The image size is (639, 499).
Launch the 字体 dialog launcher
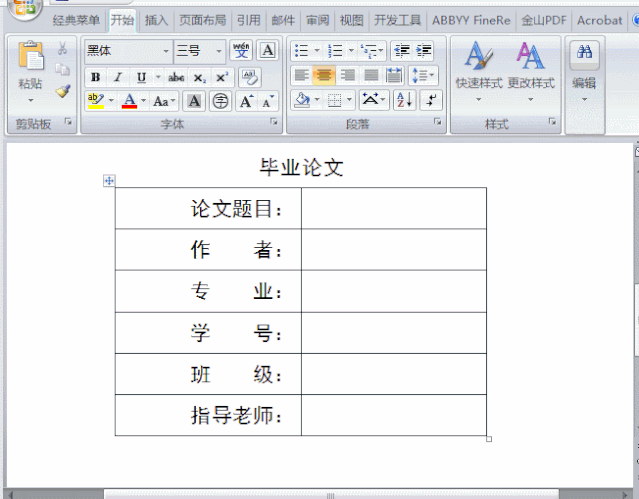[274, 122]
